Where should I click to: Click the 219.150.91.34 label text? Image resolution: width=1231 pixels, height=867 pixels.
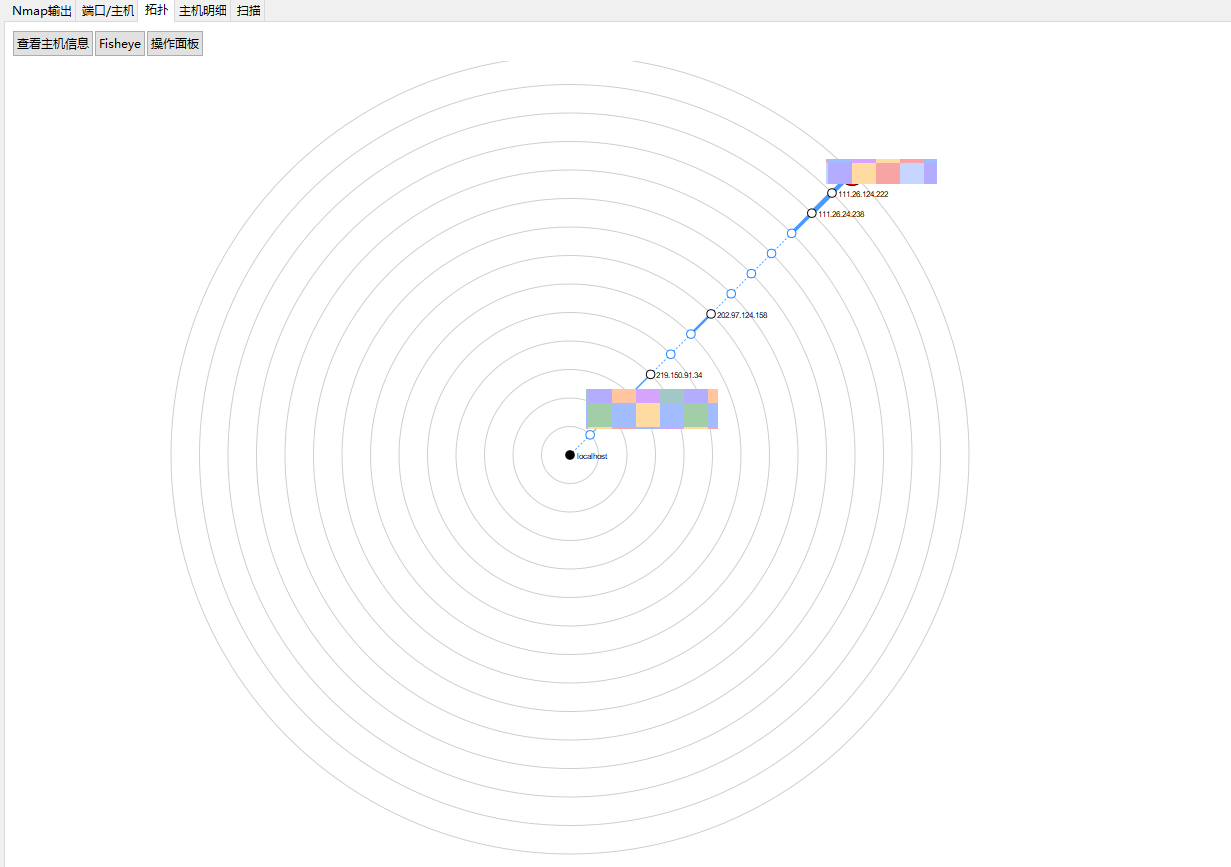tap(680, 375)
